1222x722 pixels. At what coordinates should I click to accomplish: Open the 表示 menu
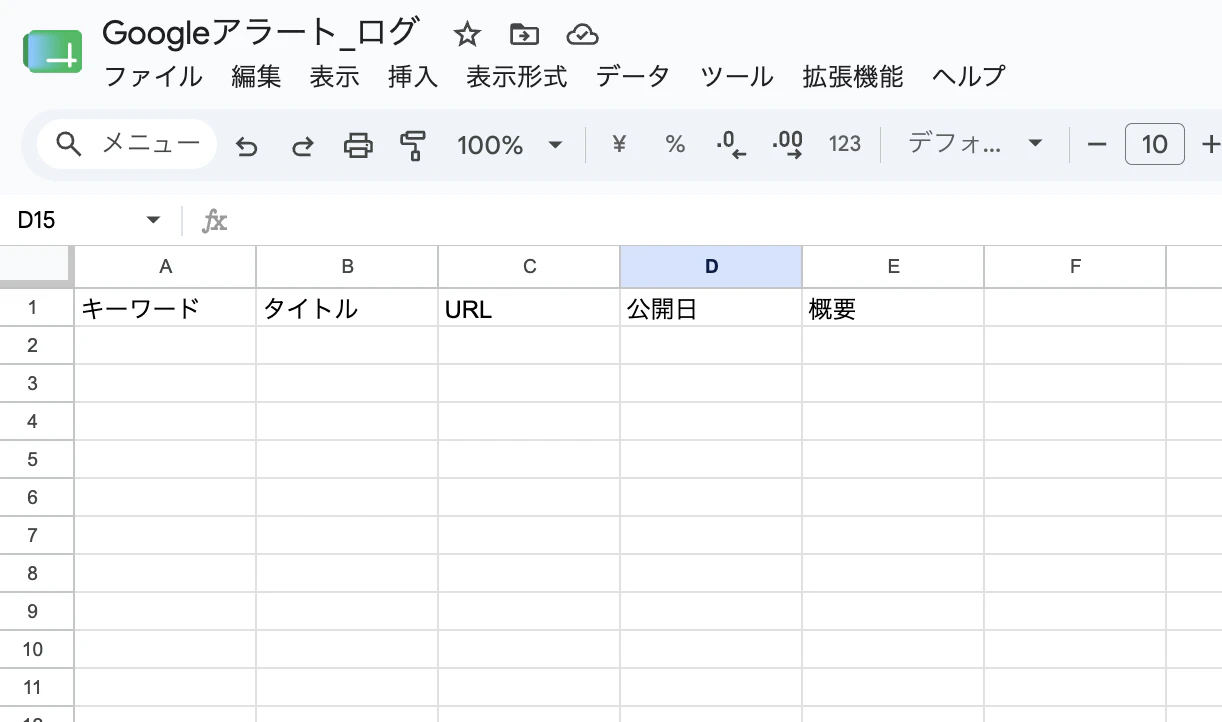[334, 77]
